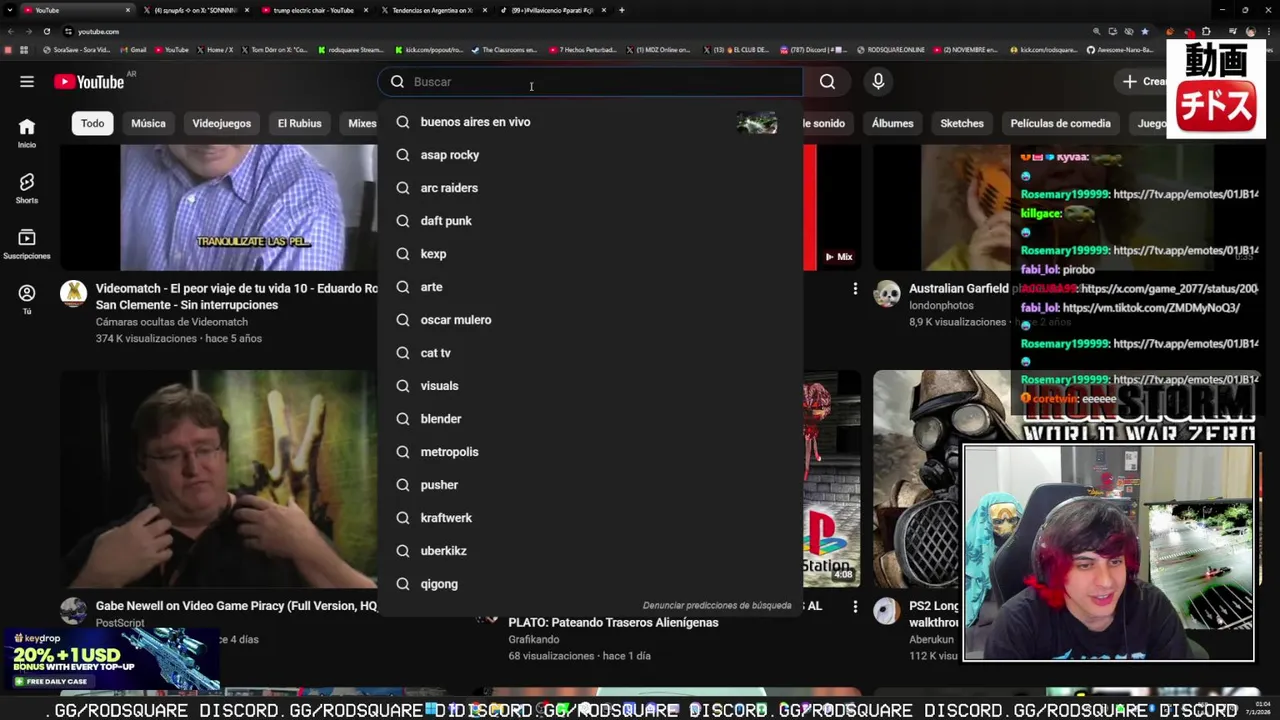This screenshot has width=1280, height=720.
Task: Select the Música filter chip
Action: (148, 123)
